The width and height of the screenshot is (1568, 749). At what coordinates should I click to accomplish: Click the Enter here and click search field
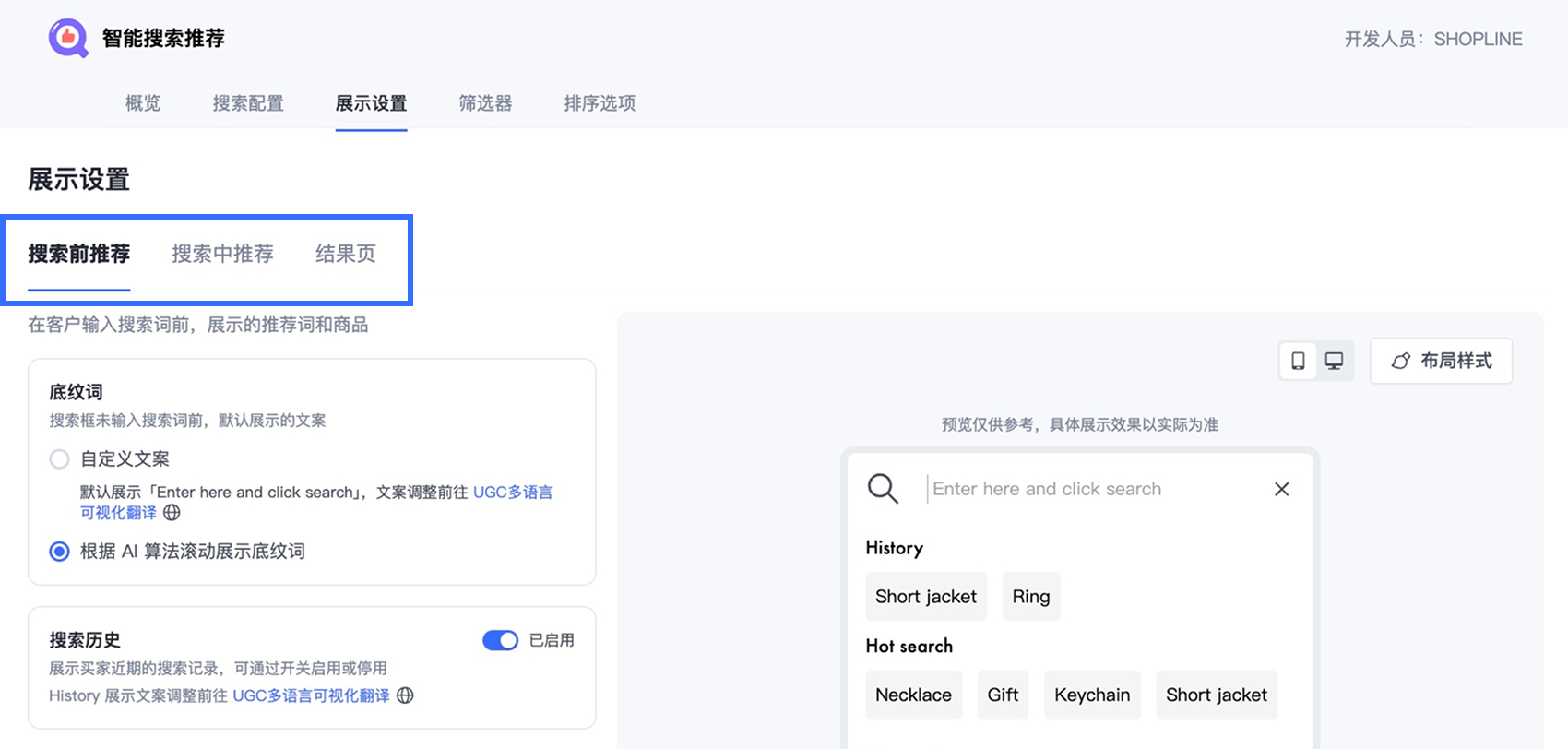point(1088,489)
